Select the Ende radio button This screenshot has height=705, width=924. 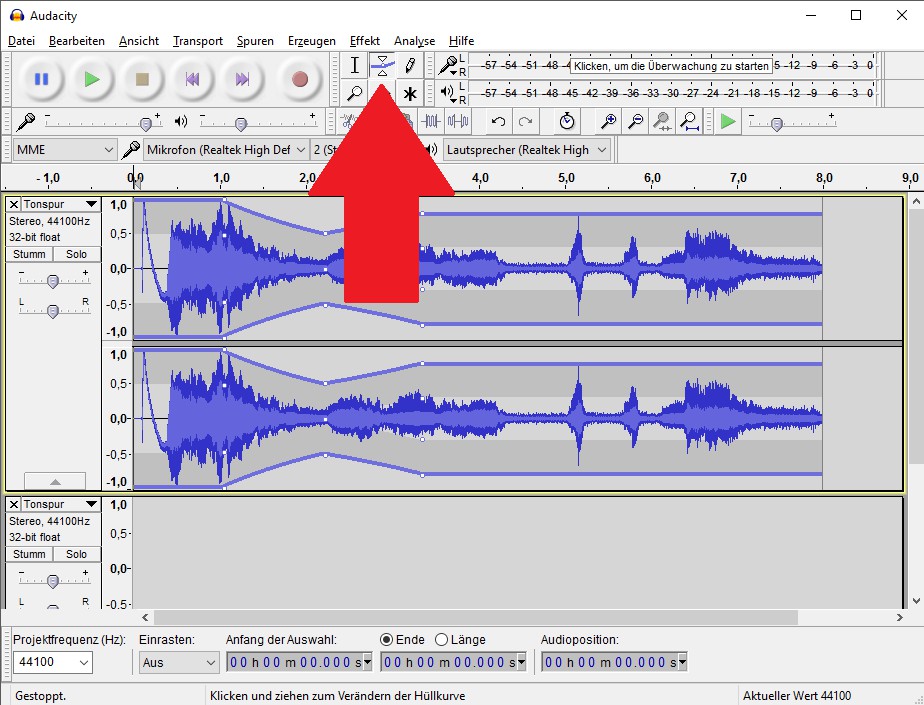tap(387, 639)
